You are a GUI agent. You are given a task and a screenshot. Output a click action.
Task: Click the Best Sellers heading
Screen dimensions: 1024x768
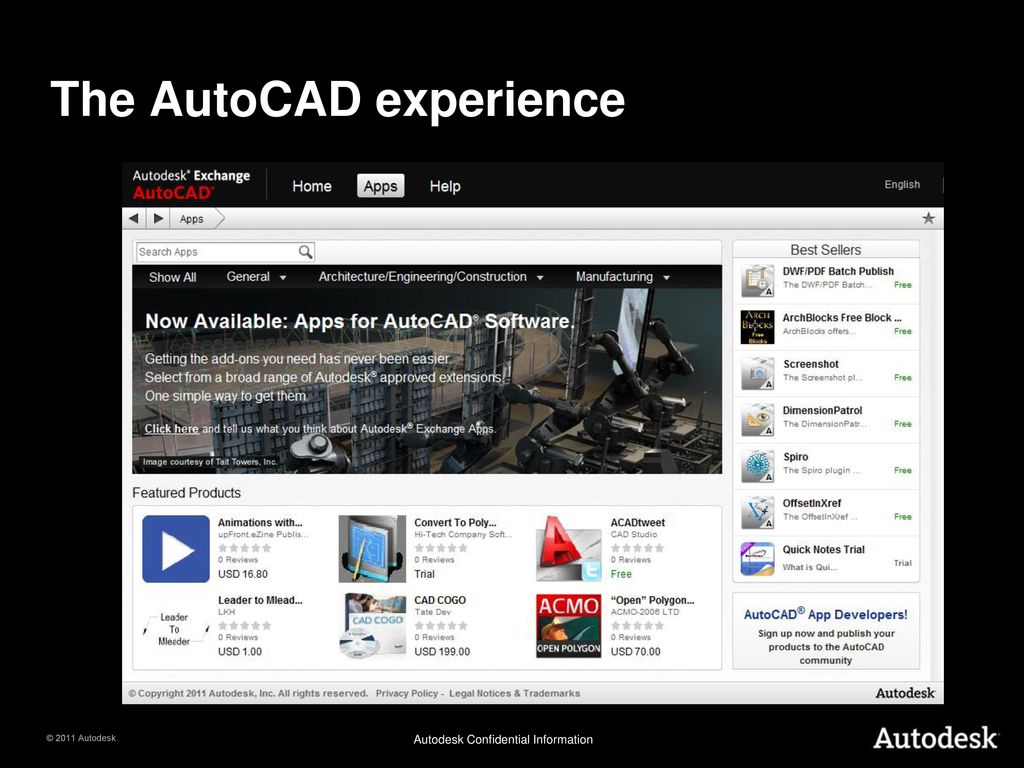pyautogui.click(x=825, y=249)
